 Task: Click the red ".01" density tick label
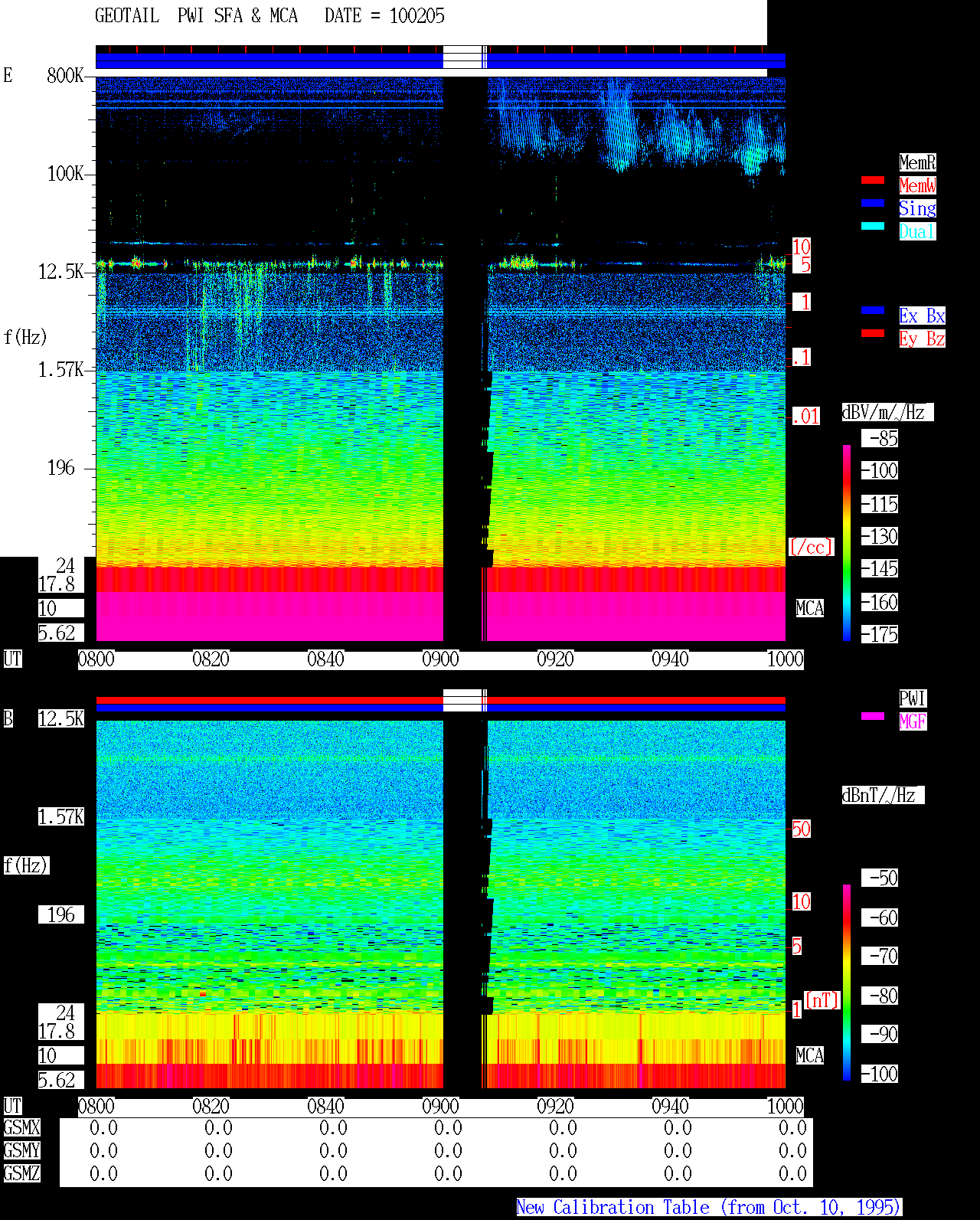pos(805,417)
